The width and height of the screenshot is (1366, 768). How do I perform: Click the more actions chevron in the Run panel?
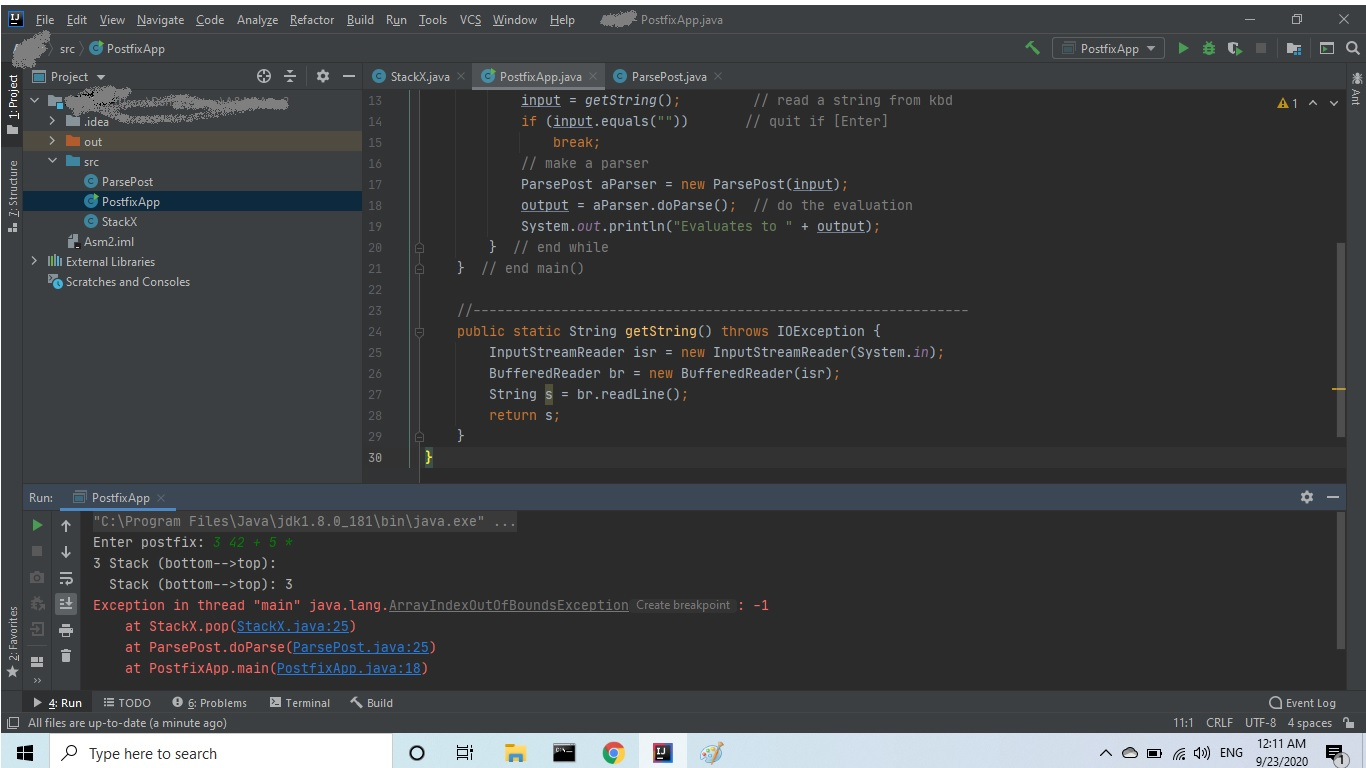tap(37, 682)
